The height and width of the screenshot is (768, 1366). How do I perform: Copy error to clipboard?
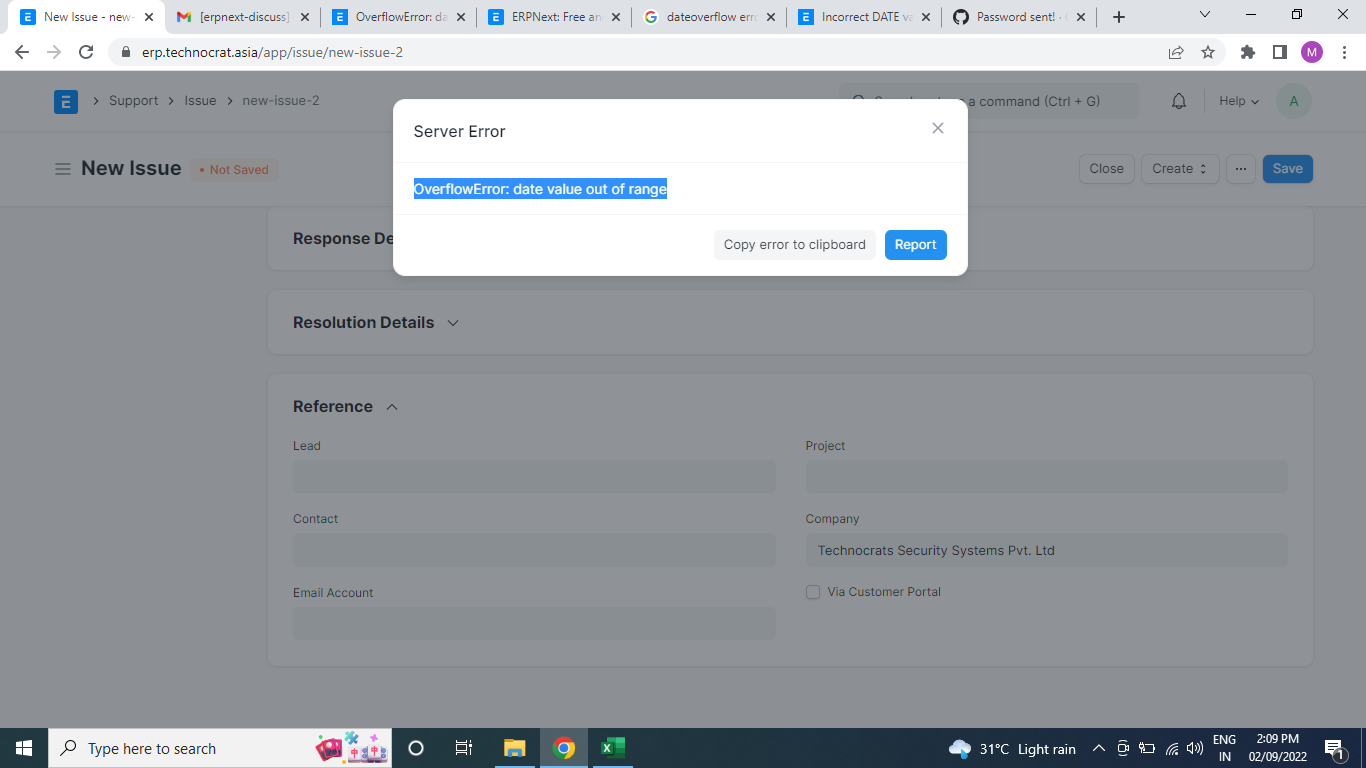click(x=794, y=244)
